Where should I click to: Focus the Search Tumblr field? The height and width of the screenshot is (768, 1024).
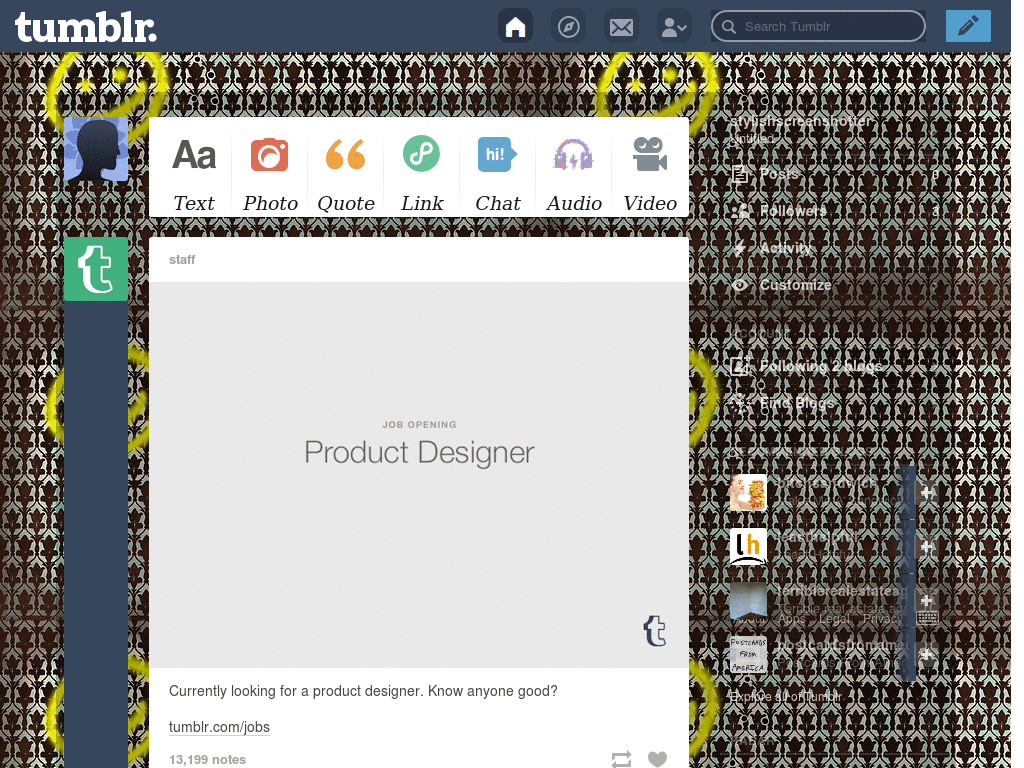pos(818,27)
